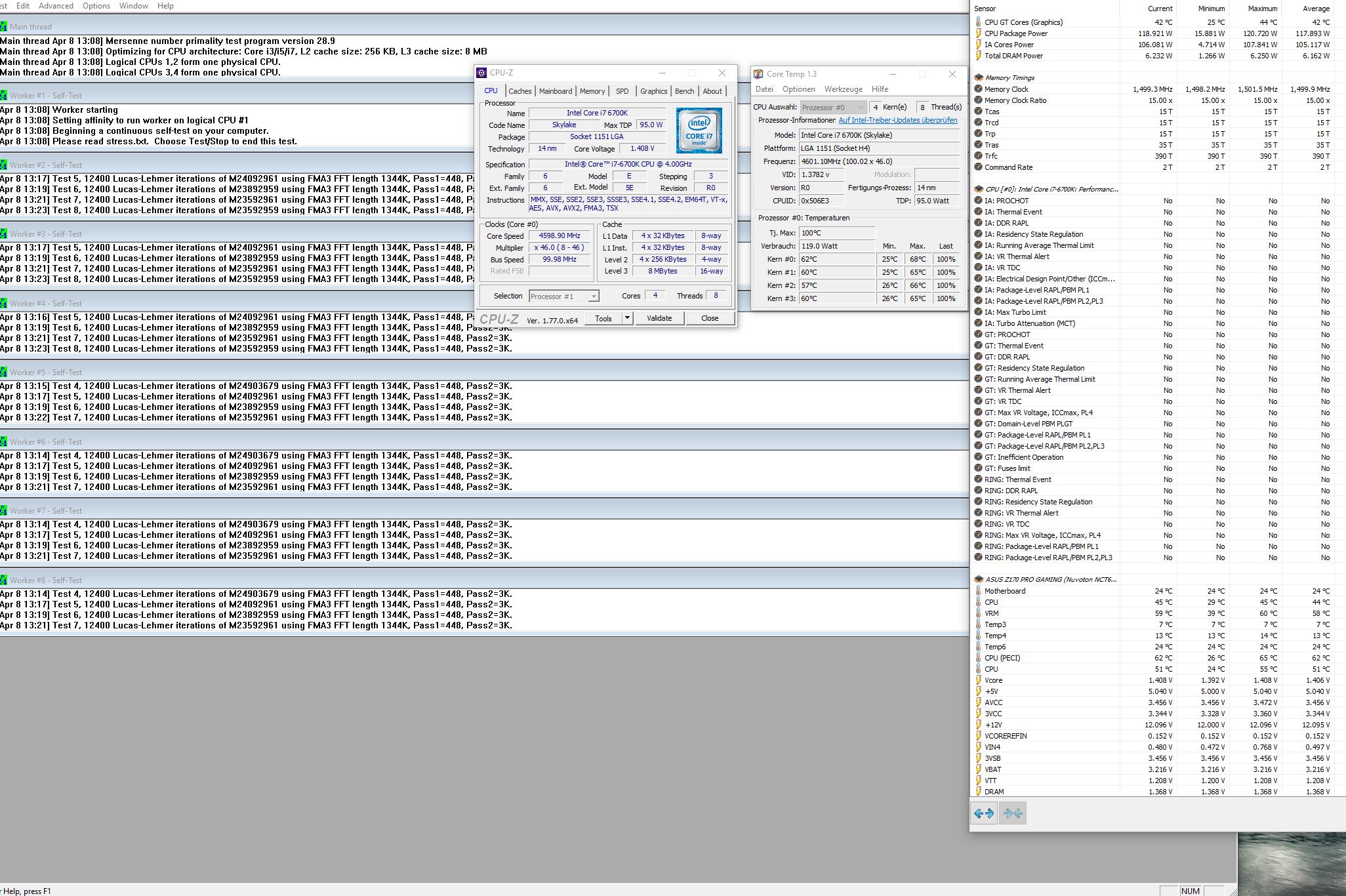Open the Mainboard tab in CPU-Z
The image size is (1346, 896).
[555, 91]
